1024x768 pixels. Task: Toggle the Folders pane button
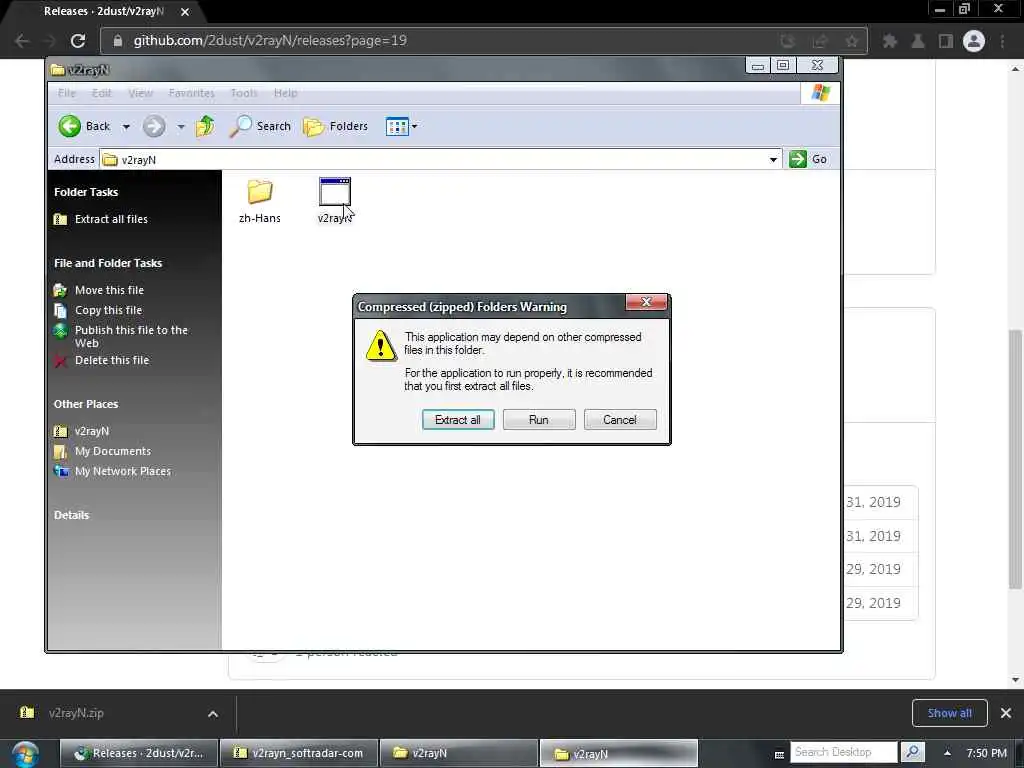(x=336, y=126)
